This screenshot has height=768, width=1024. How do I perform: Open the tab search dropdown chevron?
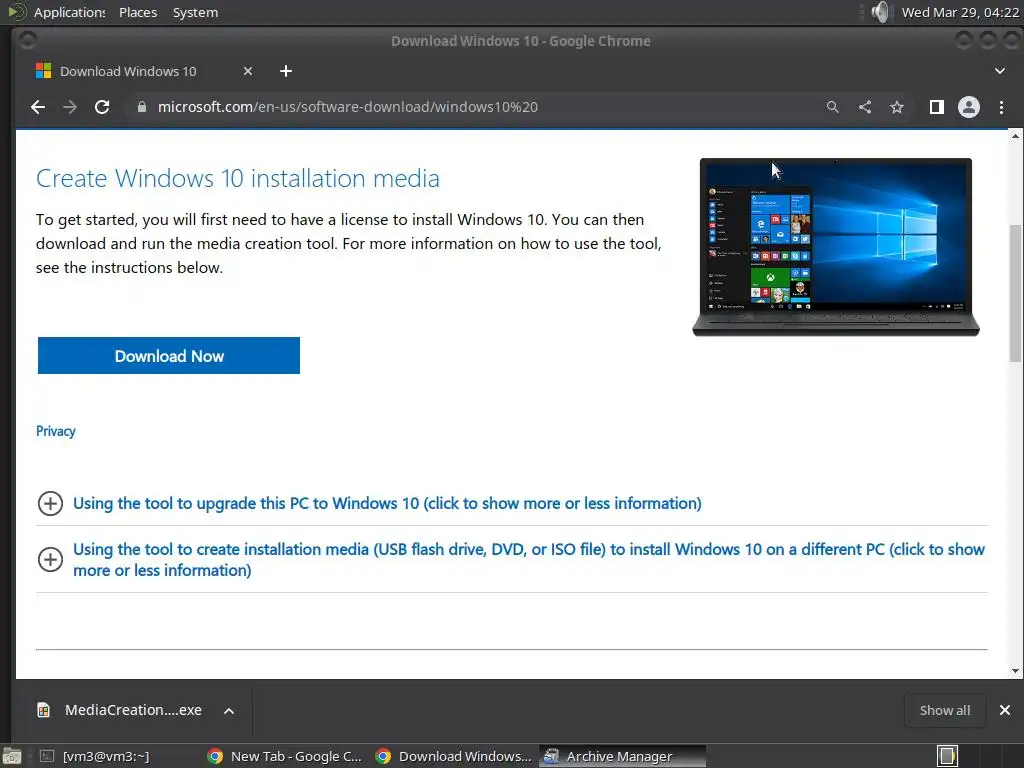pos(1000,71)
